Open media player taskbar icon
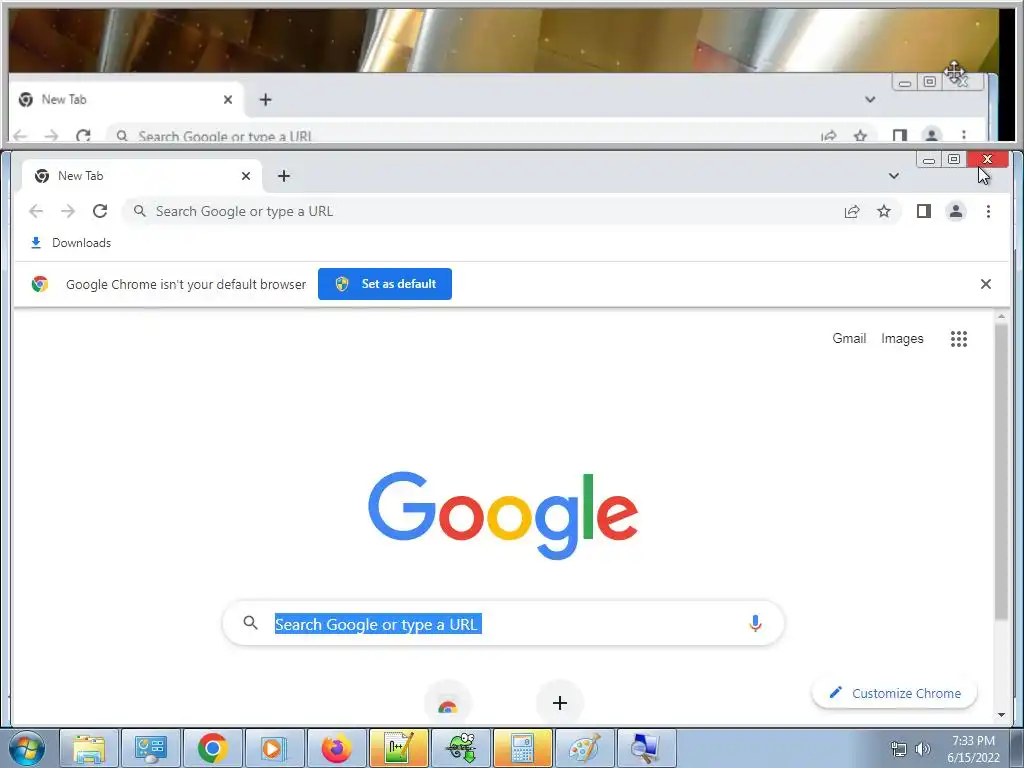The height and width of the screenshot is (768, 1024). [274, 748]
